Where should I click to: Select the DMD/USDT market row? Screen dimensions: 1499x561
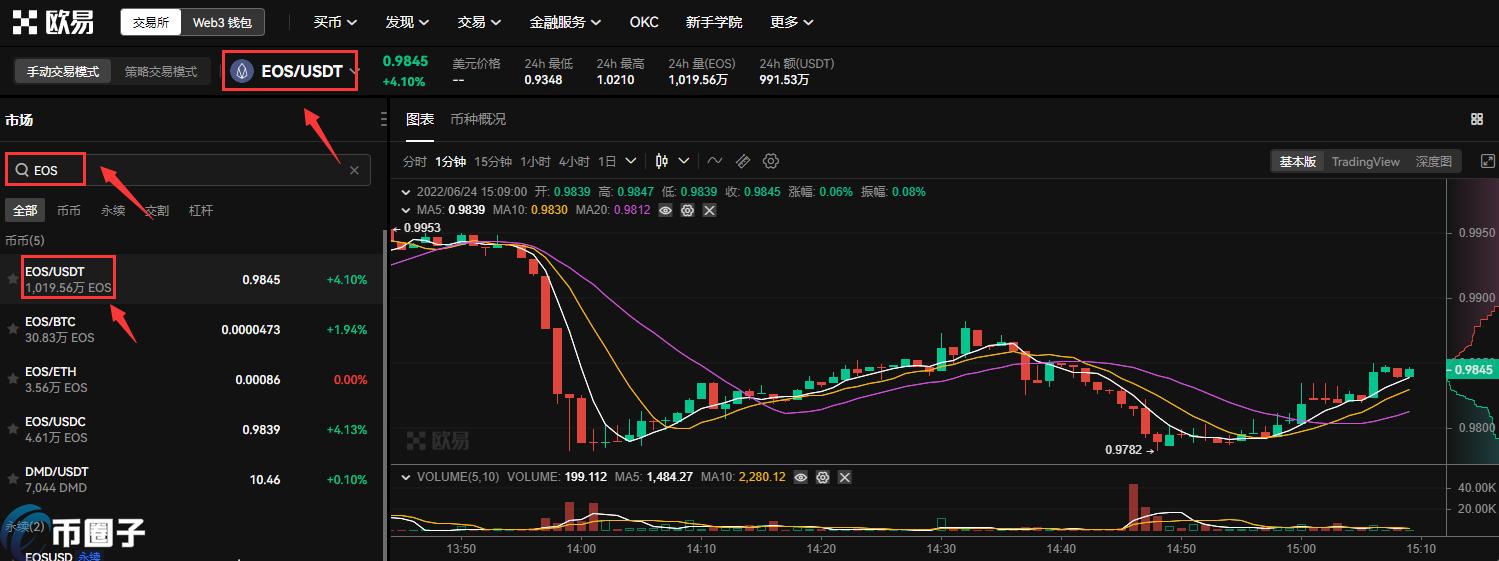[x=191, y=479]
